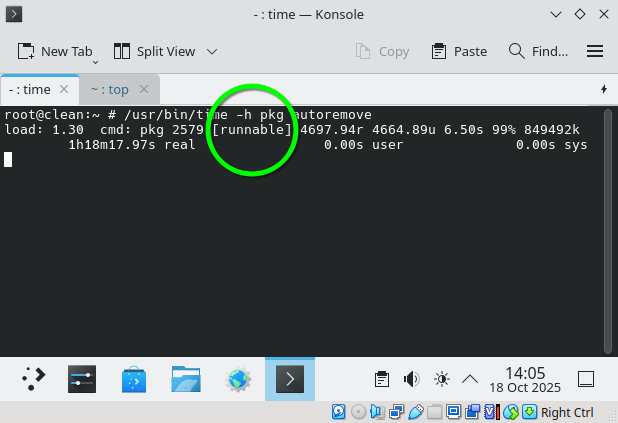Launch System Settings from the taskbar
This screenshot has height=423, width=618.
point(82,379)
